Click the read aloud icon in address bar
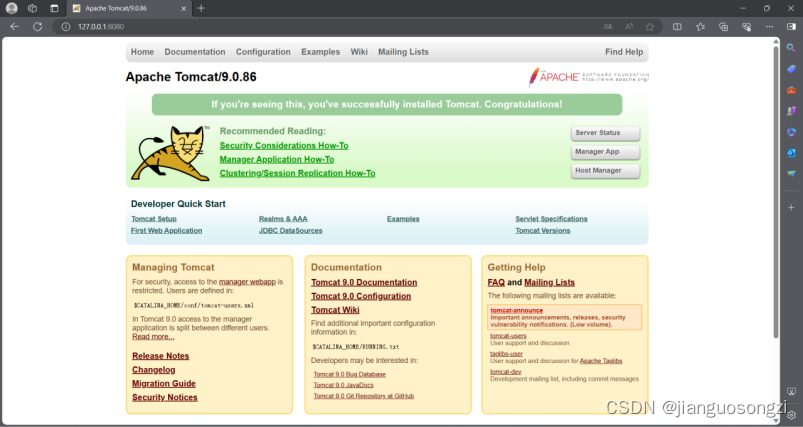This screenshot has height=427, width=803. tap(629, 27)
